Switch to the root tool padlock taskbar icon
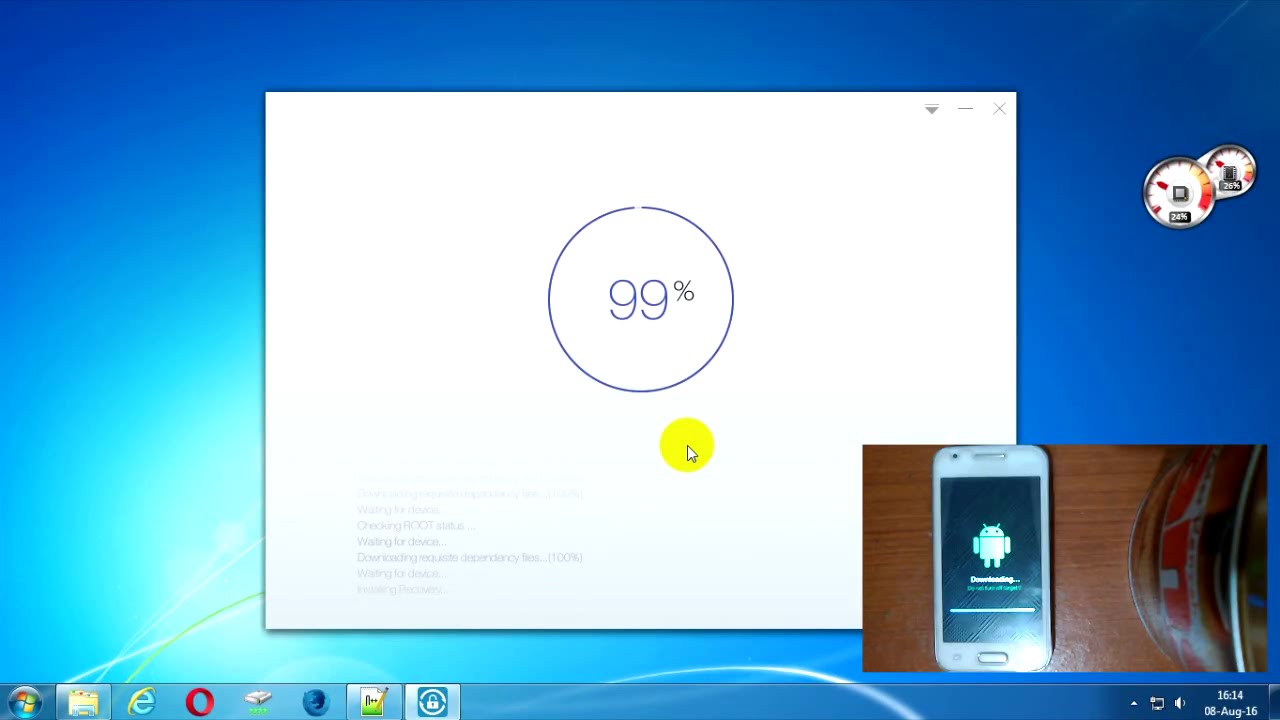1280x720 pixels. tap(432, 702)
